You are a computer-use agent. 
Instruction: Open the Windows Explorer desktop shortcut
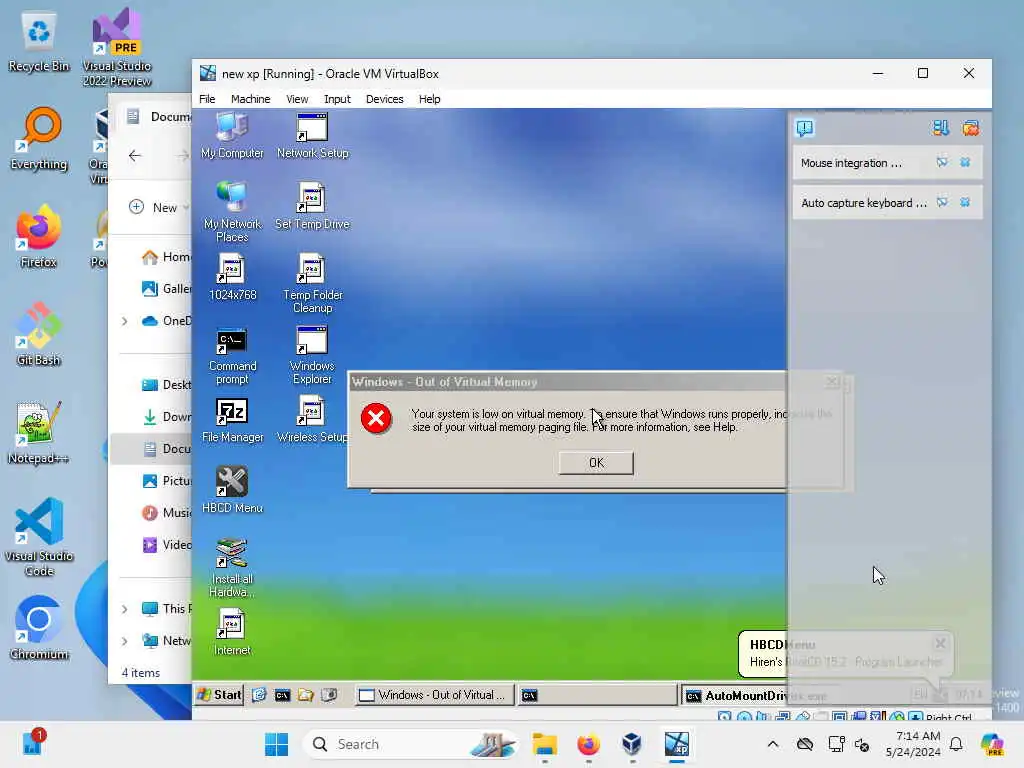312,355
